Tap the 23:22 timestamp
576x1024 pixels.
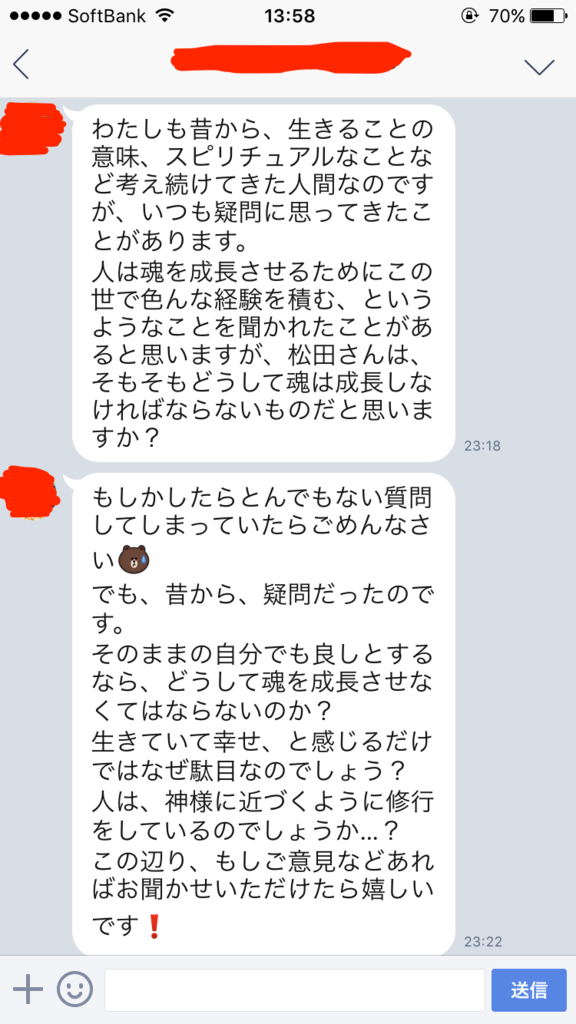482,941
